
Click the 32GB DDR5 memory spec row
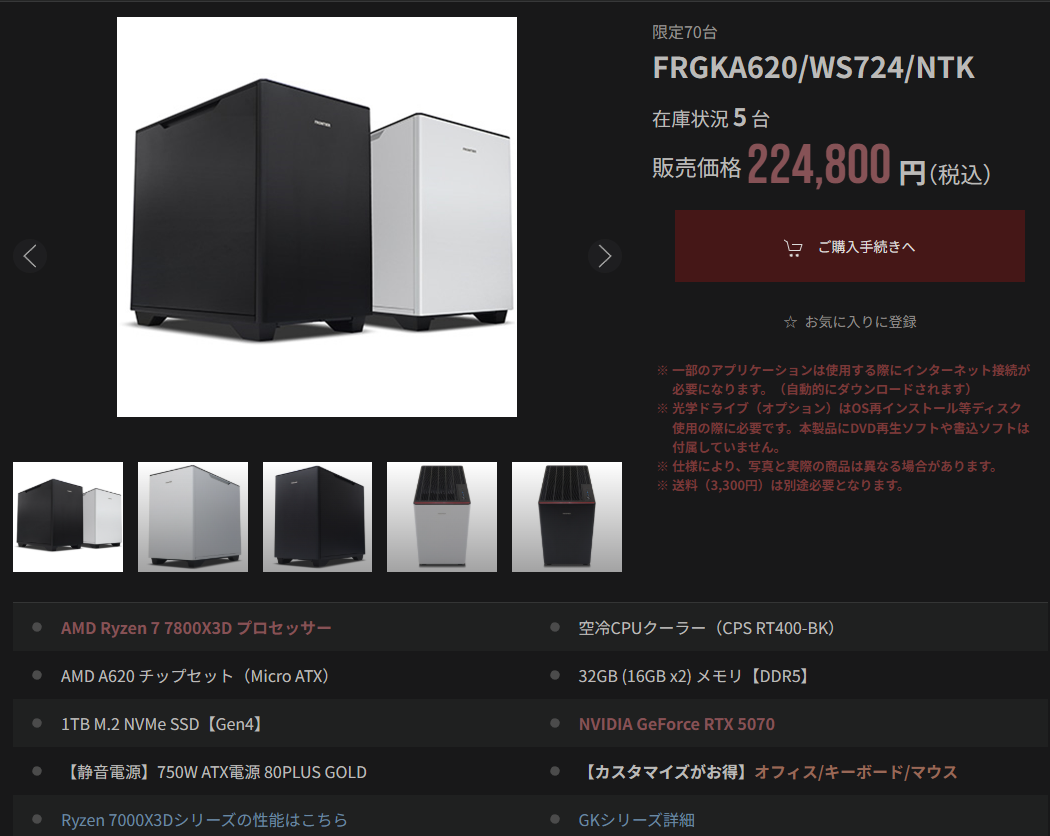point(798,676)
